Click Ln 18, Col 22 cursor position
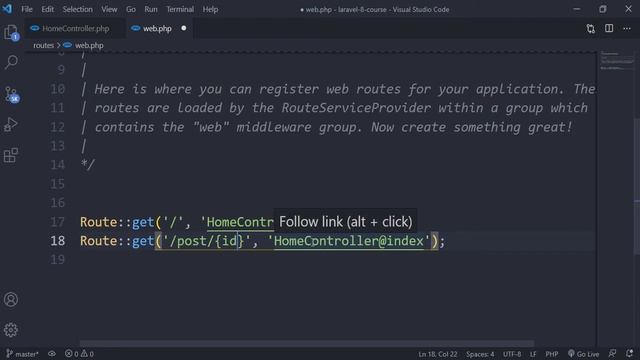This screenshot has height=360, width=640. [438, 354]
